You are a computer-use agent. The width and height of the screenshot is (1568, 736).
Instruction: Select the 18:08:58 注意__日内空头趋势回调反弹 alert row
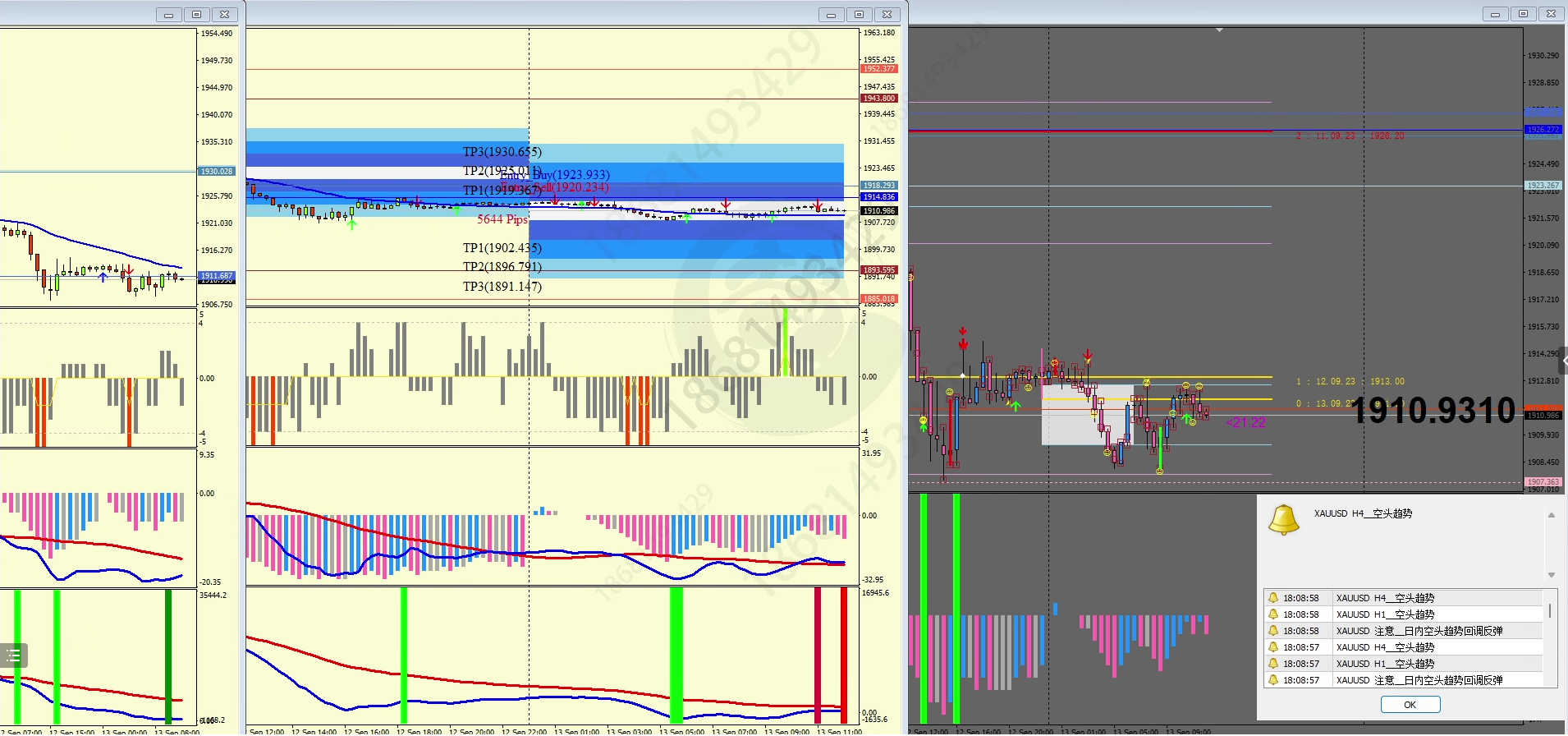(1403, 631)
